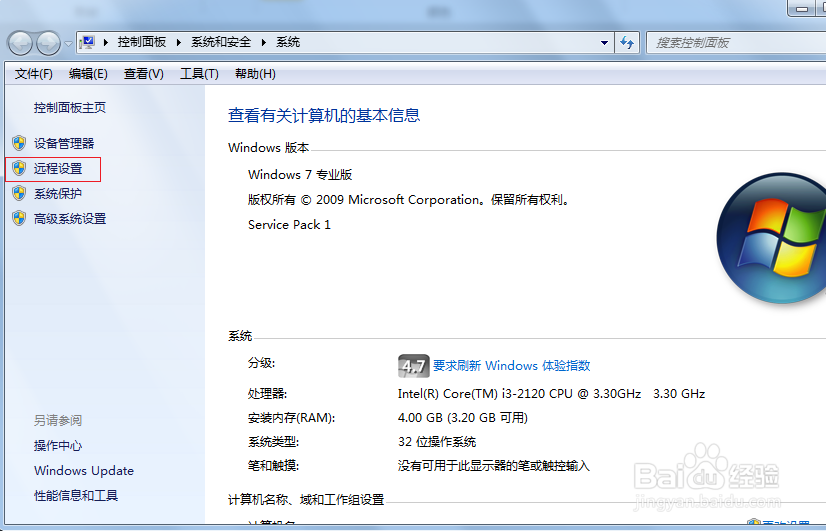
Task: Click 要求刷新 Windows 体验指数 link
Action: click(x=511, y=366)
